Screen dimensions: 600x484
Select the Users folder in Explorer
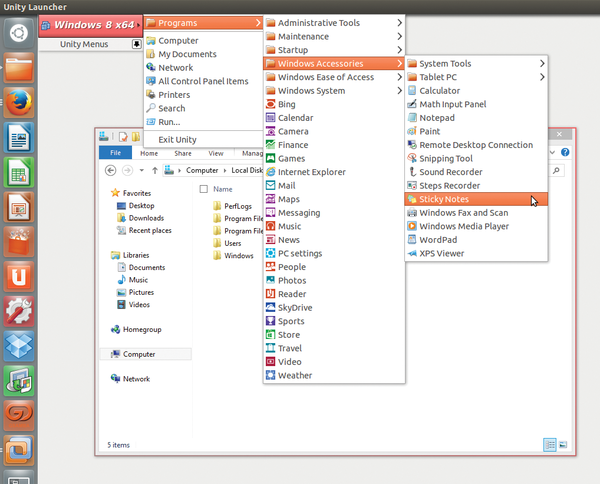[x=227, y=243]
